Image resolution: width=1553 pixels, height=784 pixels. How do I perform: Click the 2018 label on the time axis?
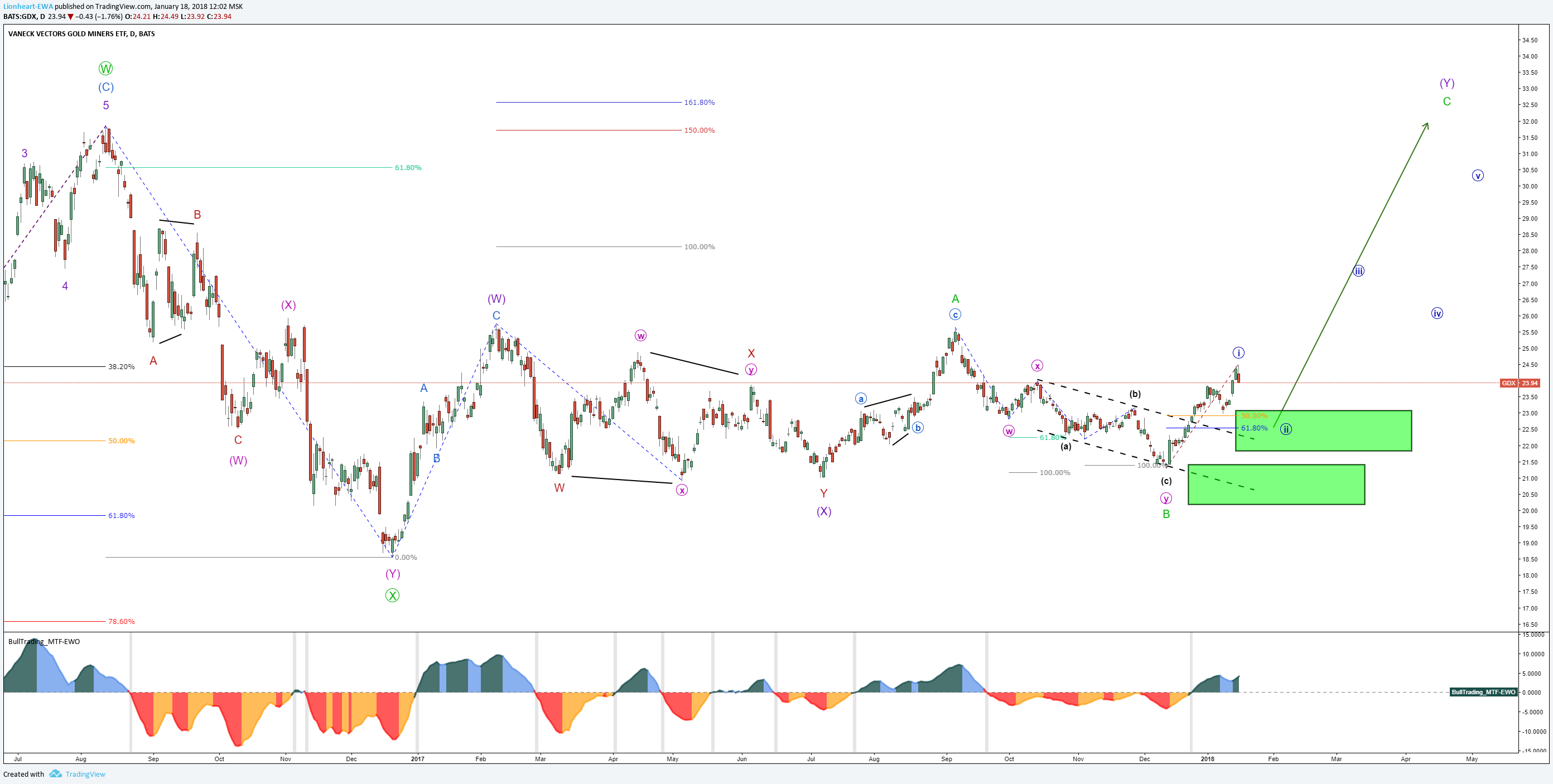pyautogui.click(x=1207, y=759)
